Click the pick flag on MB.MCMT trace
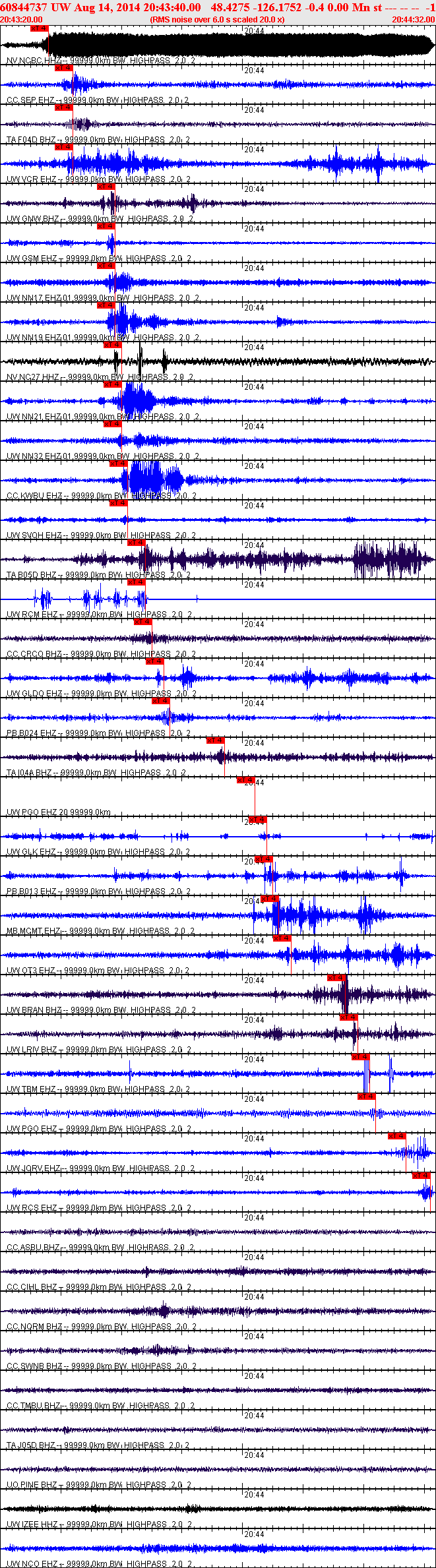436x1568 pixels. pos(270,899)
